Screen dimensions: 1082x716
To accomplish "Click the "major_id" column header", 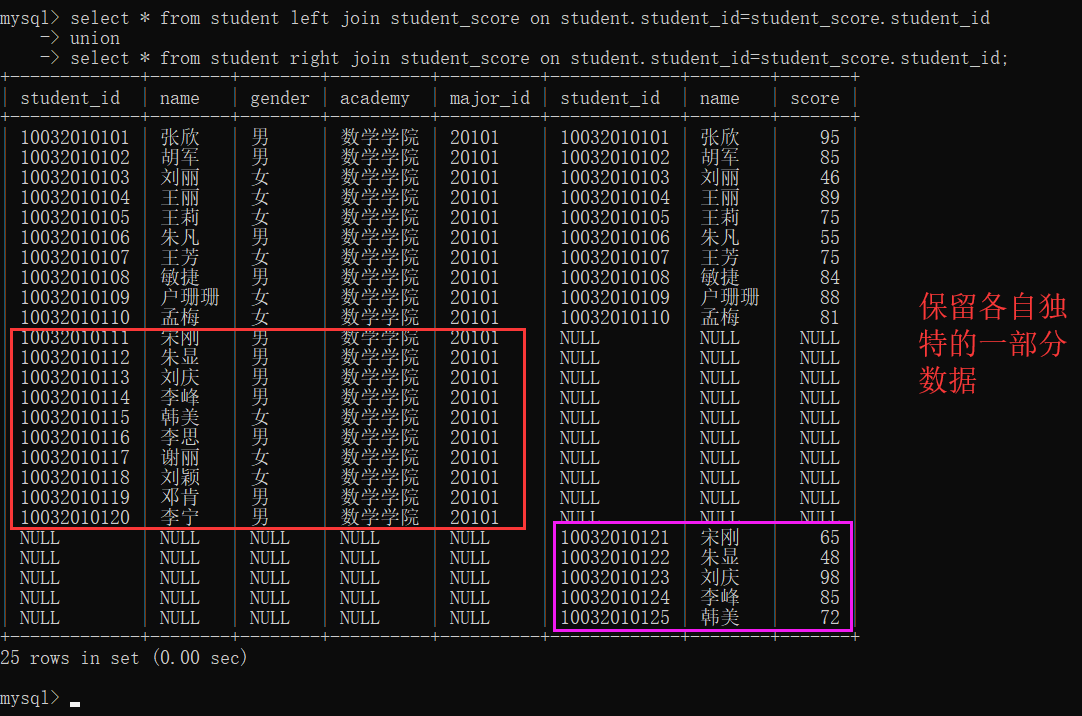I will tap(490, 99).
